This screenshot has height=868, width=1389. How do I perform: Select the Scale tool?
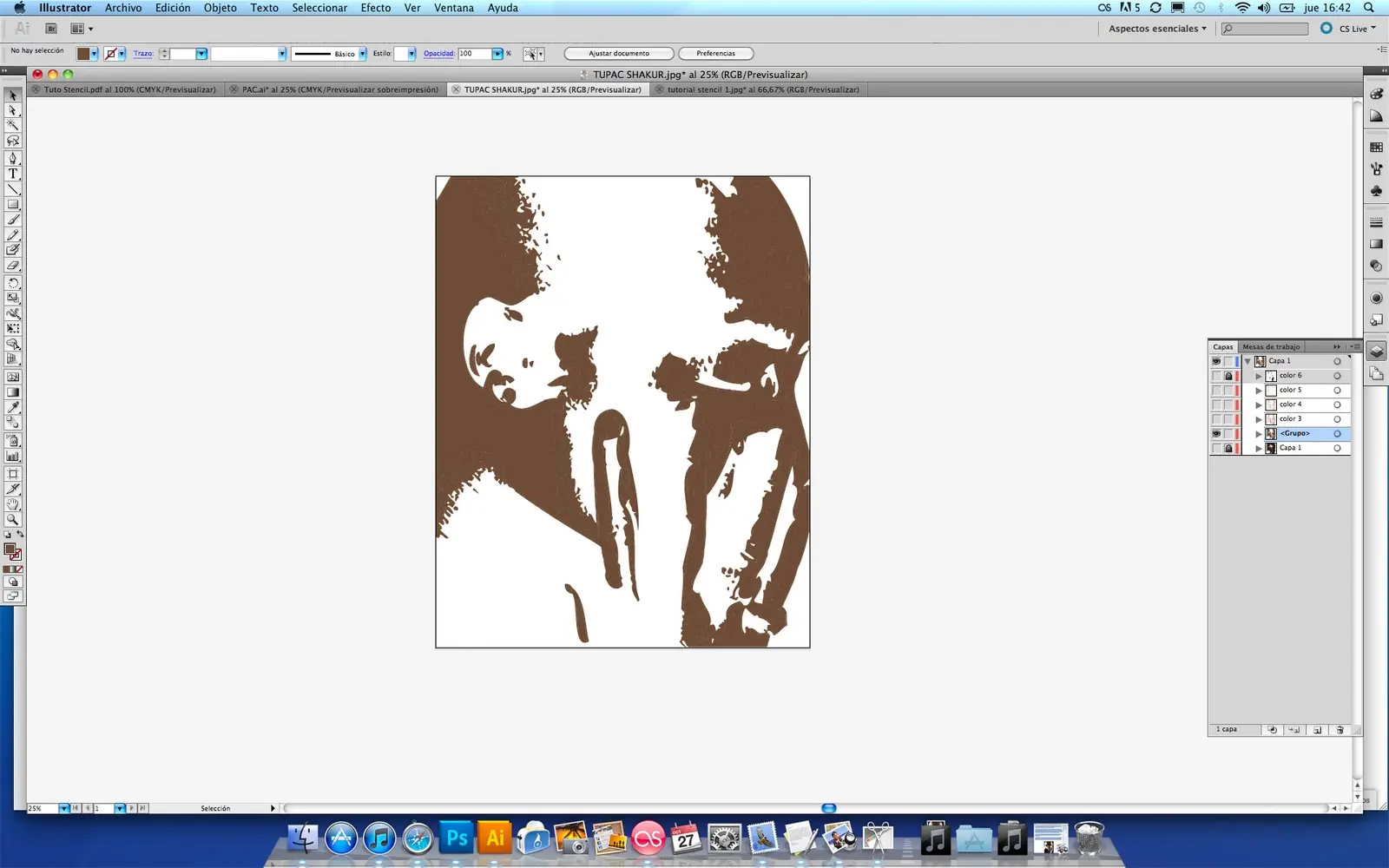point(13,298)
